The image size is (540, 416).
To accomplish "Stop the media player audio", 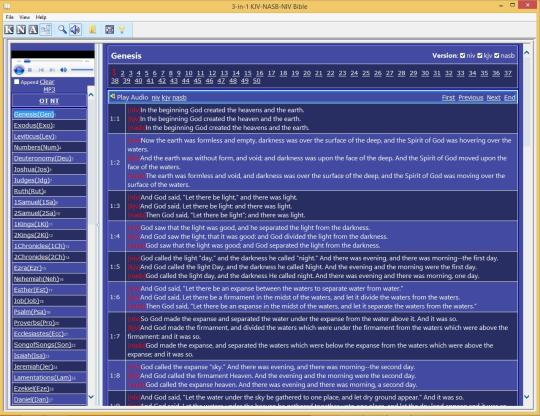I will [x=30, y=70].
